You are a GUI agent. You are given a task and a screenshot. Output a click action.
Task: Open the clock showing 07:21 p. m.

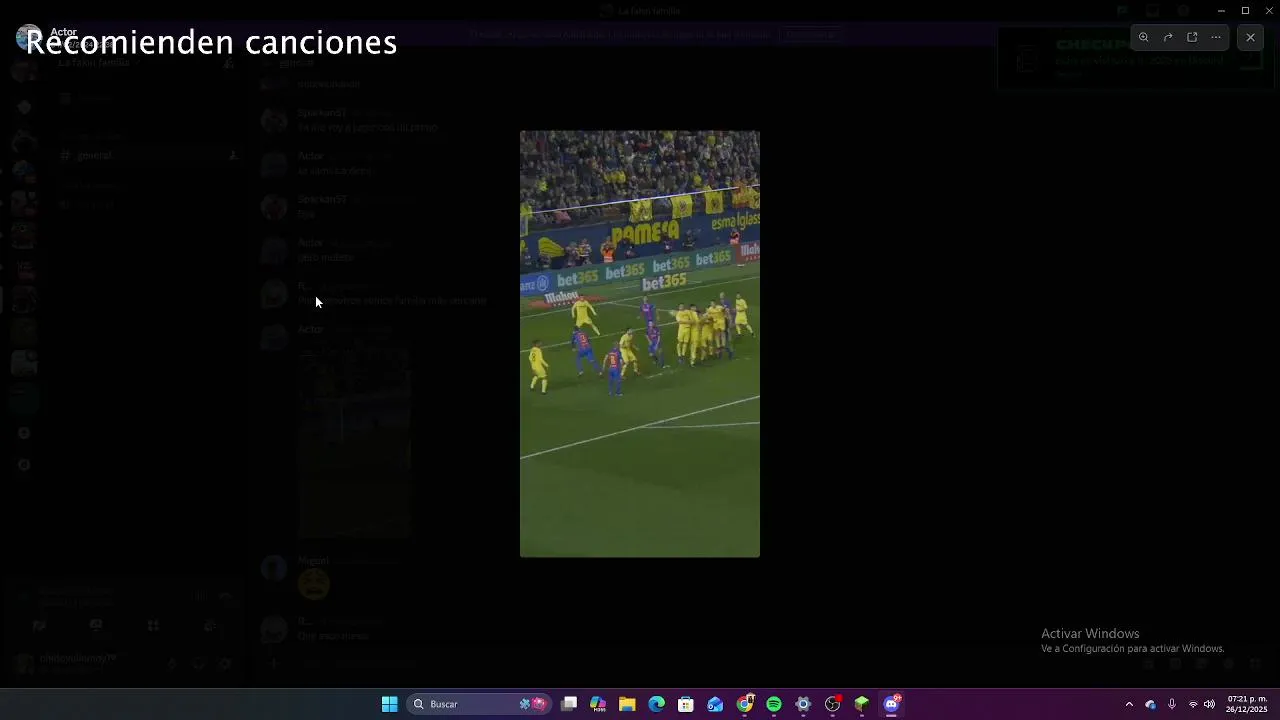pos(1247,704)
